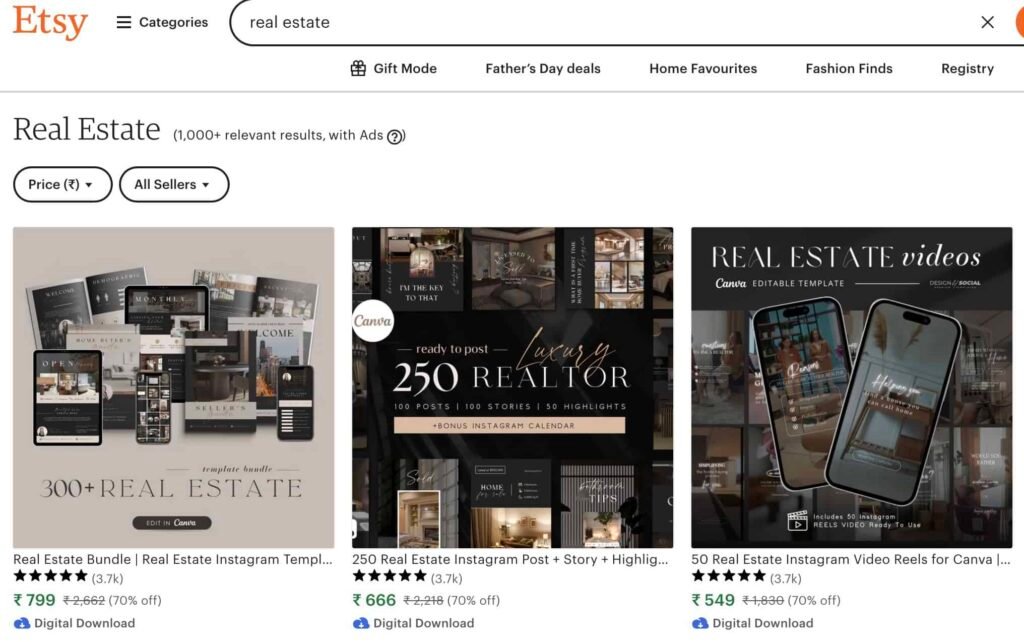
Task: Expand the Price (₹) filter dropdown
Action: [62, 184]
